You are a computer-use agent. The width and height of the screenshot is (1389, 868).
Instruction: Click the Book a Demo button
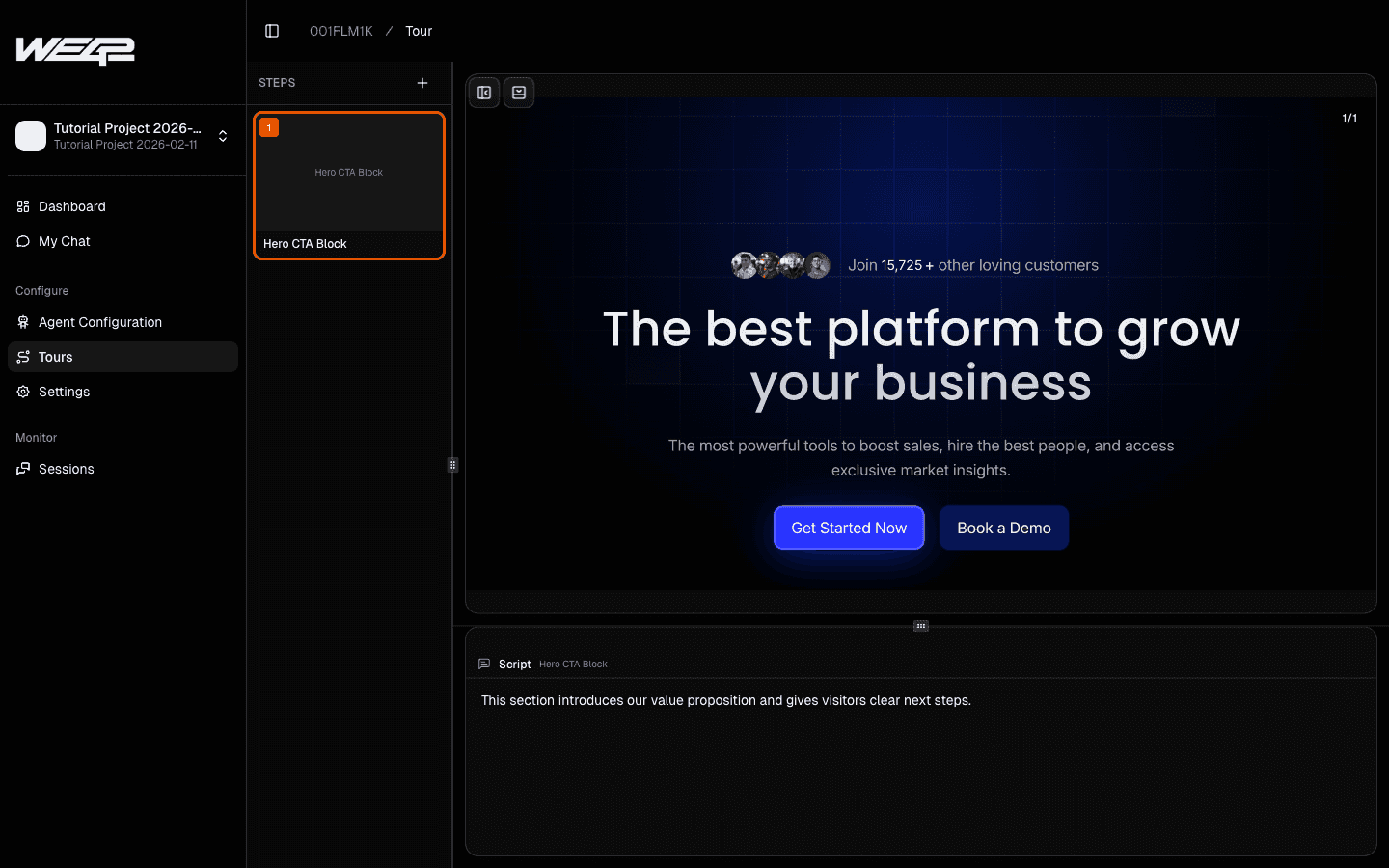click(x=1003, y=528)
